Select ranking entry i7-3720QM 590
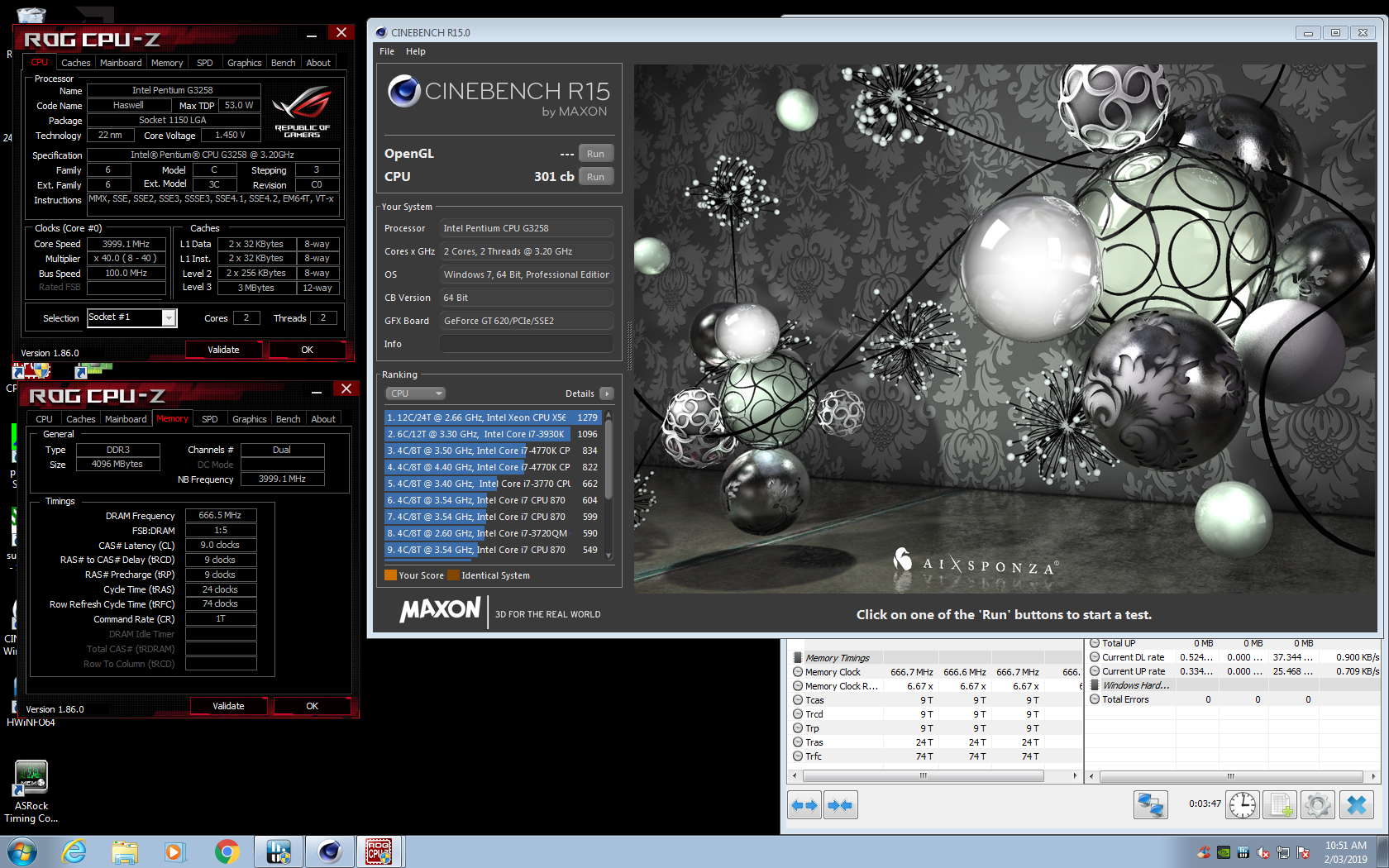 coord(493,533)
